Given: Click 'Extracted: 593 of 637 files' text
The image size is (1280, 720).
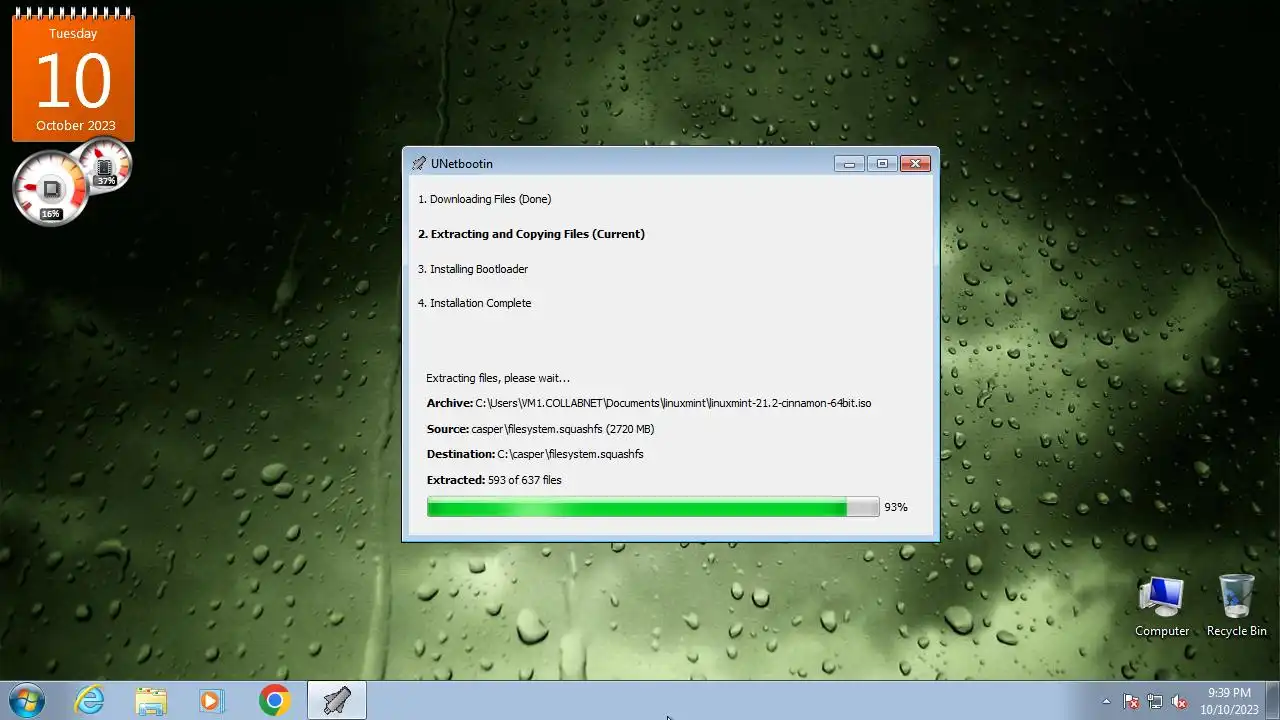Looking at the screenshot, I should point(494,480).
